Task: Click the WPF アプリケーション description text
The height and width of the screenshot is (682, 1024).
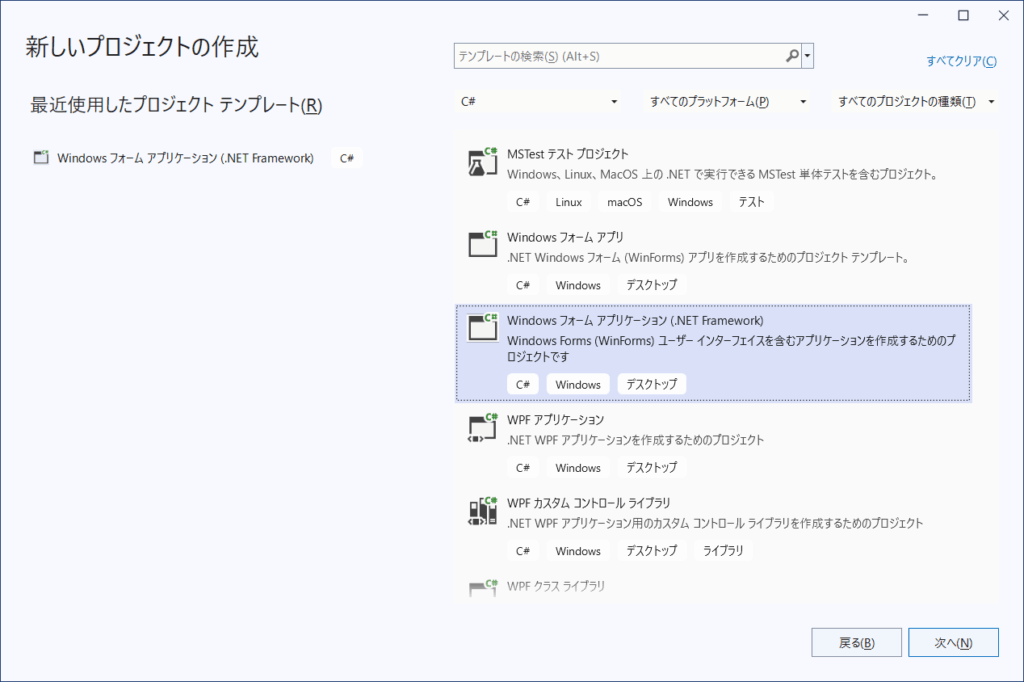Action: point(635,440)
